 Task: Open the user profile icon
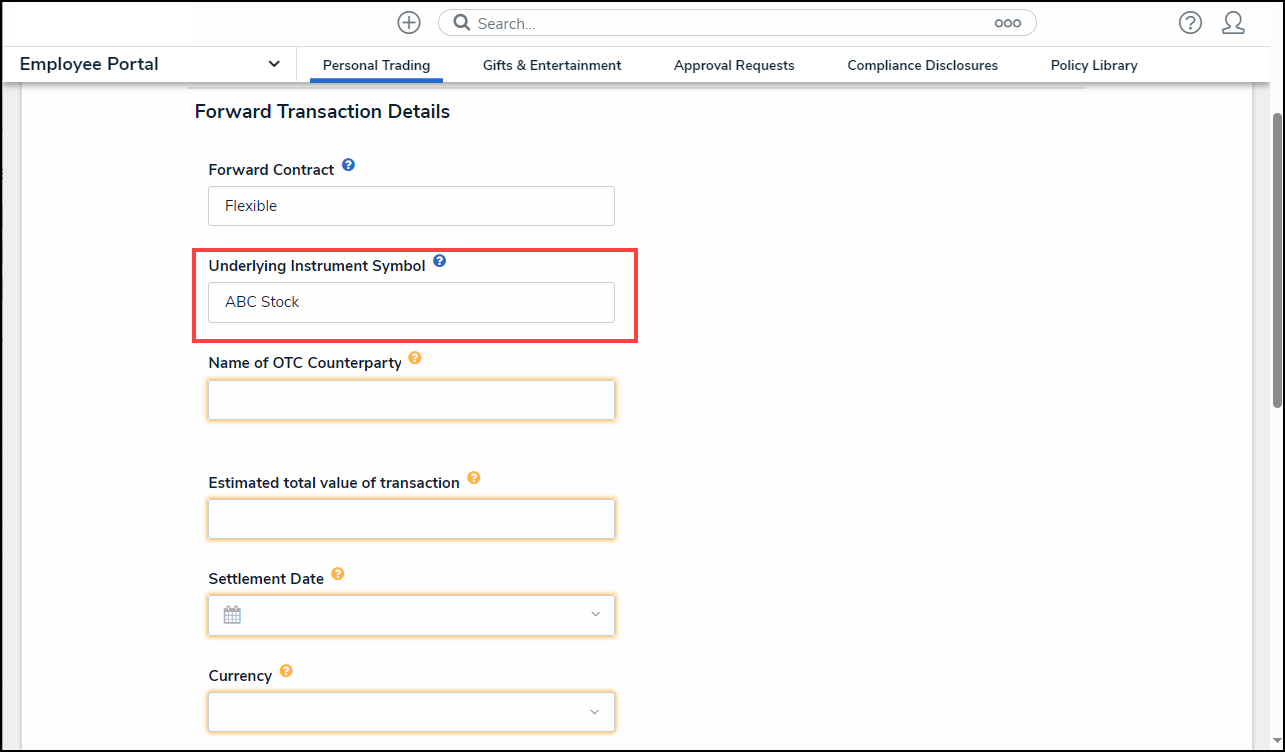(x=1233, y=23)
